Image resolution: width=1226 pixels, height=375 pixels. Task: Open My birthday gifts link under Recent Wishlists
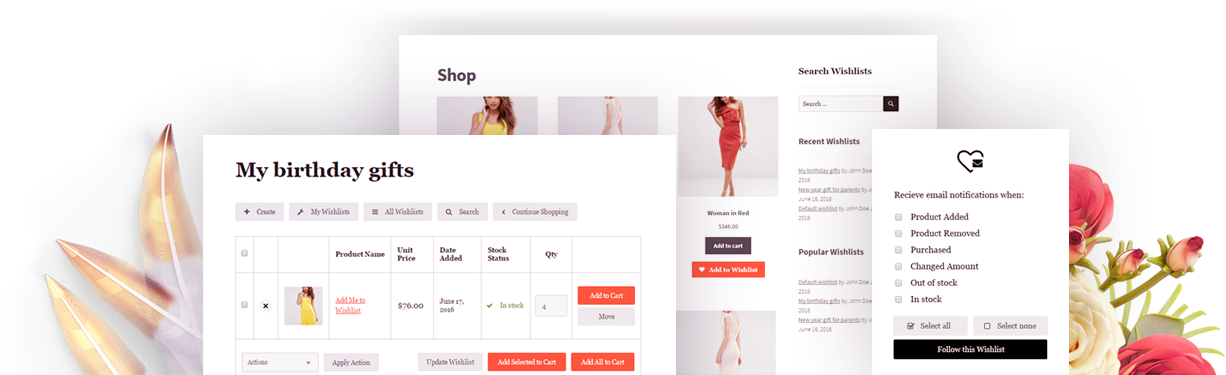click(818, 171)
